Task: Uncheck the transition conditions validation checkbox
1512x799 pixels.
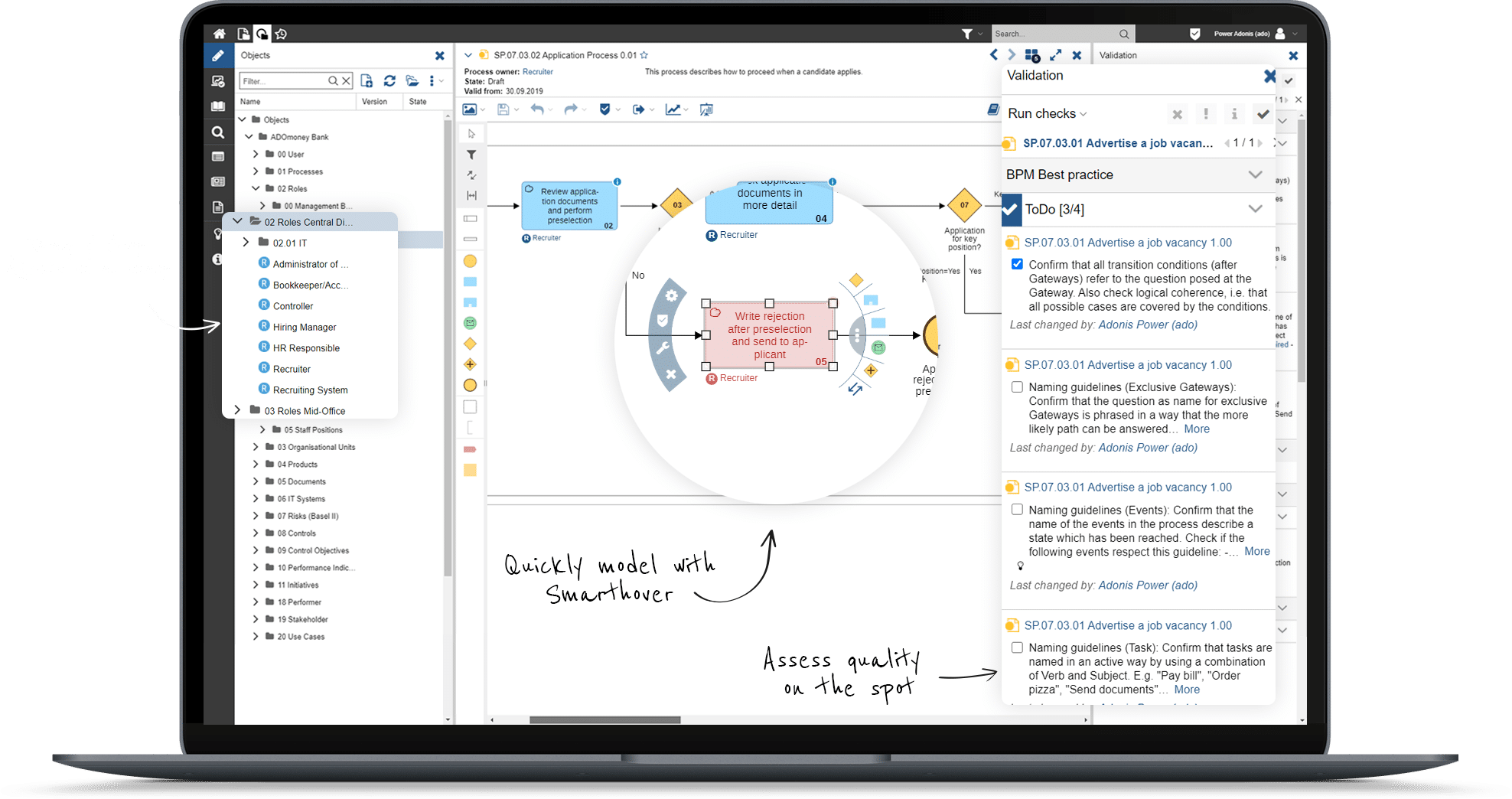Action: tap(1017, 263)
